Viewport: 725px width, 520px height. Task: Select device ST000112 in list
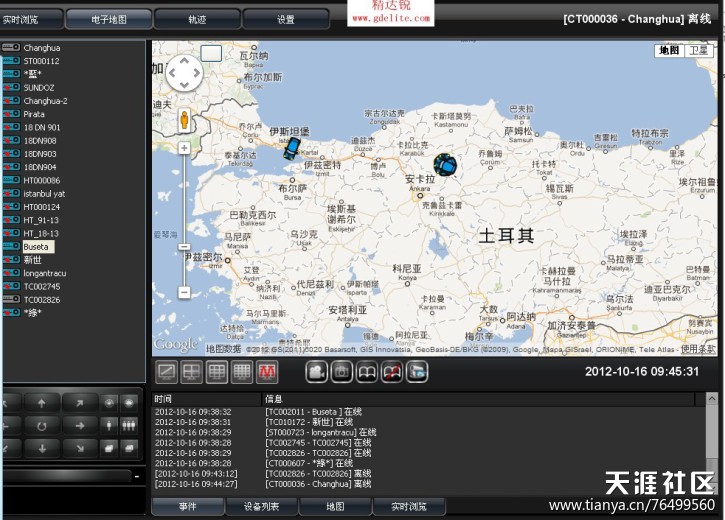click(x=41, y=61)
